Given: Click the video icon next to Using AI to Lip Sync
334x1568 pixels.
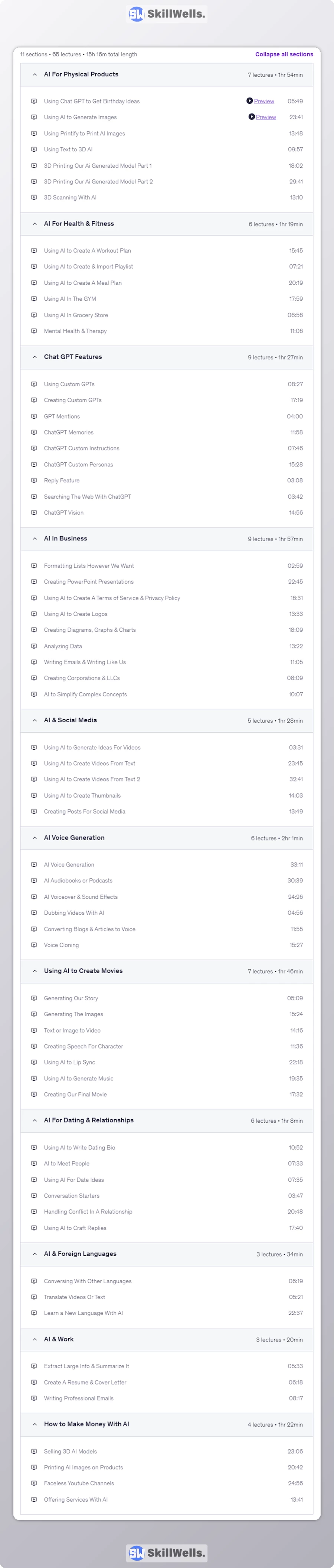Looking at the screenshot, I should click(34, 1062).
